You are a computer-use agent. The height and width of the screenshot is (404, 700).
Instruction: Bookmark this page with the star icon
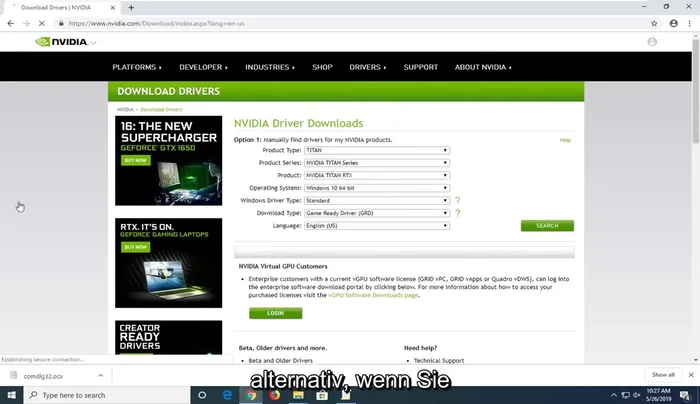point(667,22)
